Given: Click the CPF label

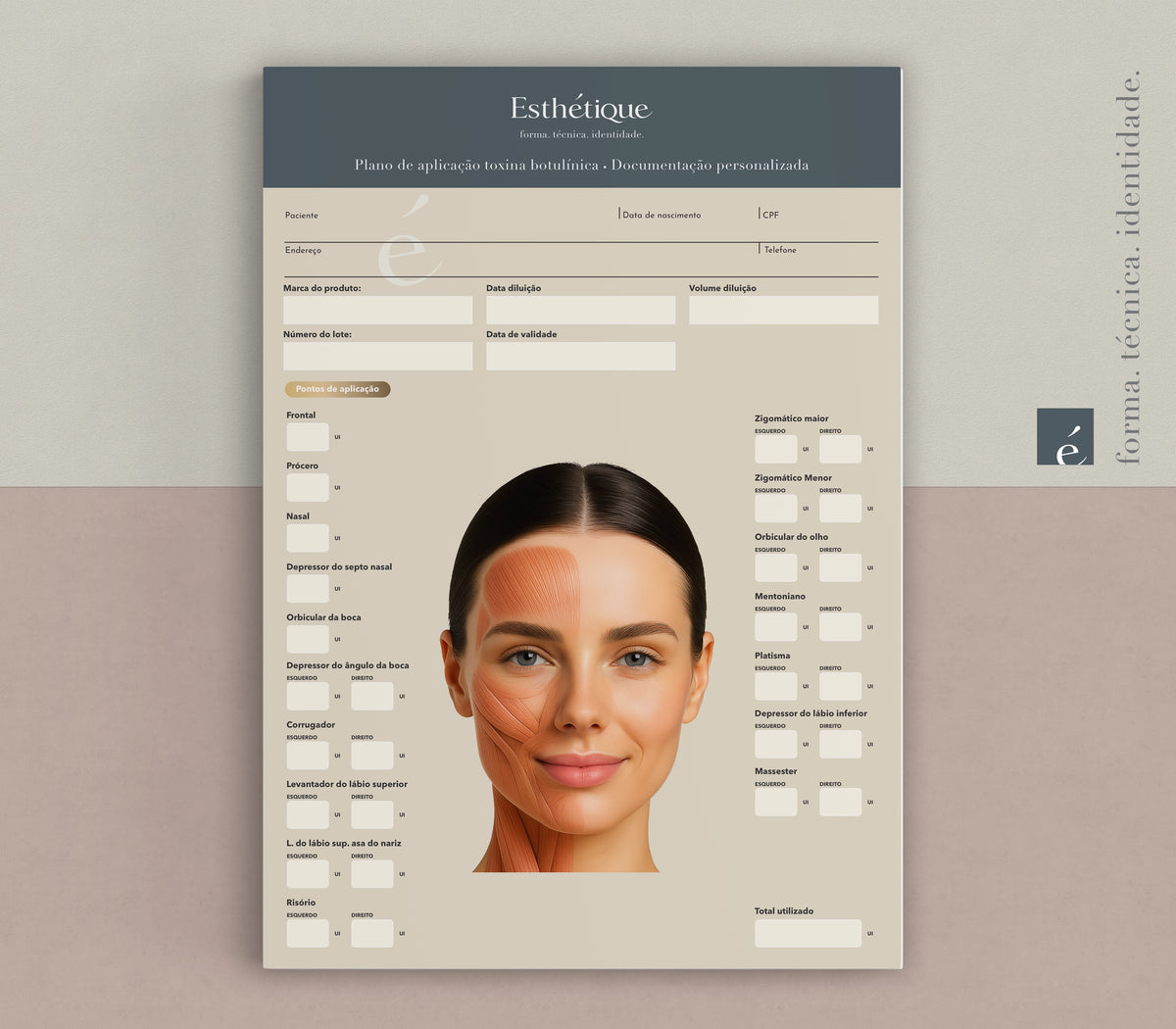Looking at the screenshot, I should pyautogui.click(x=771, y=216).
